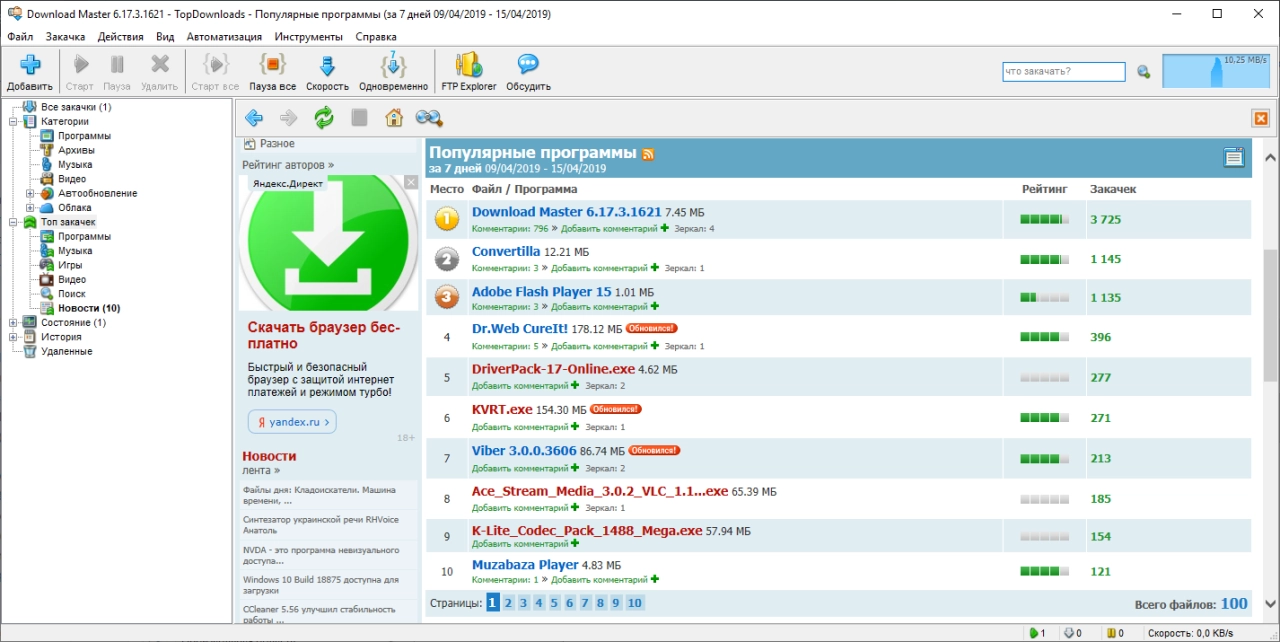The width and height of the screenshot is (1280, 642).
Task: Open the Скорость speed toolbar icon
Action: (327, 65)
